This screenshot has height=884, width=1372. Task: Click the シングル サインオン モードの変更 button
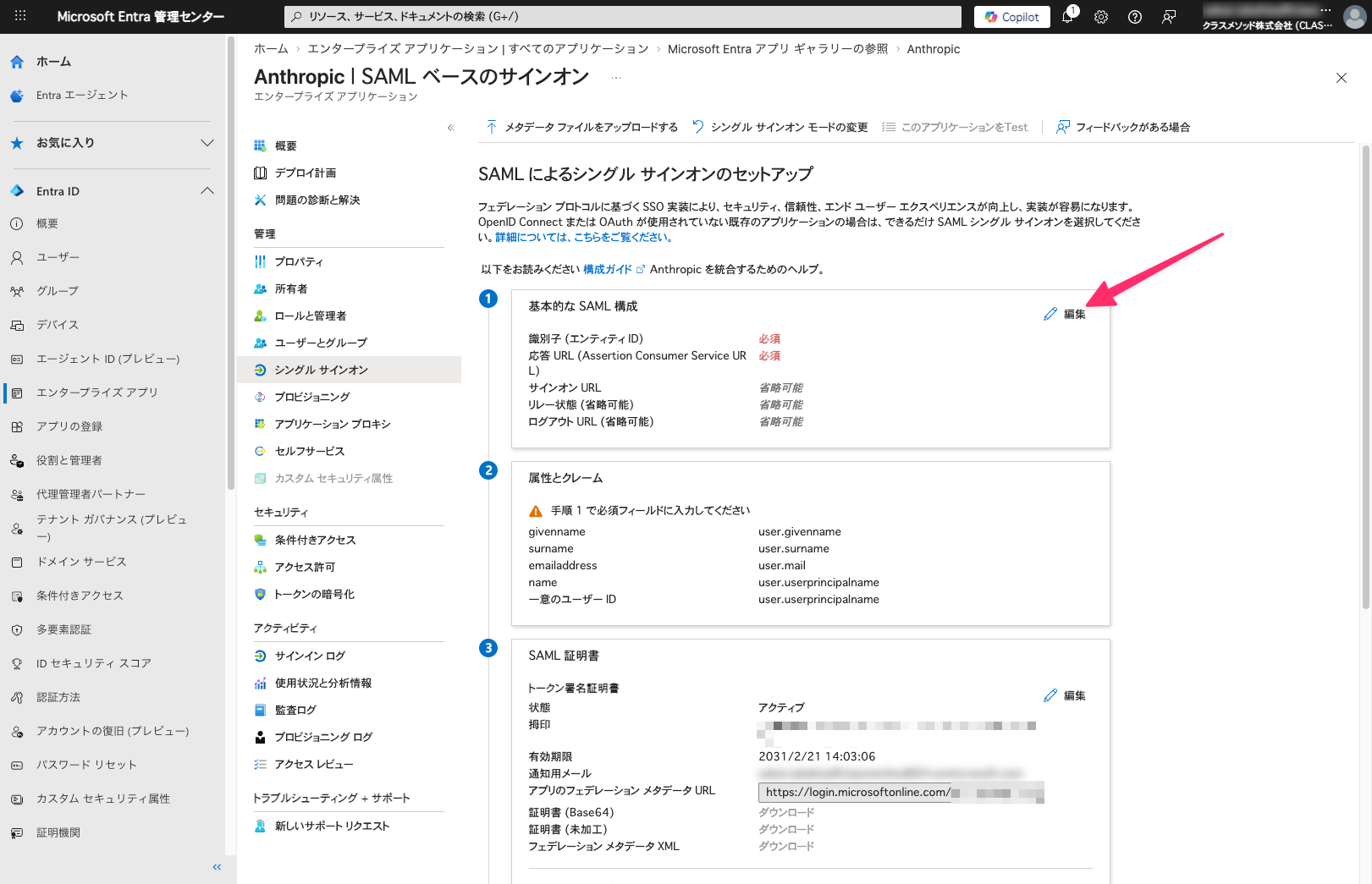(x=780, y=127)
